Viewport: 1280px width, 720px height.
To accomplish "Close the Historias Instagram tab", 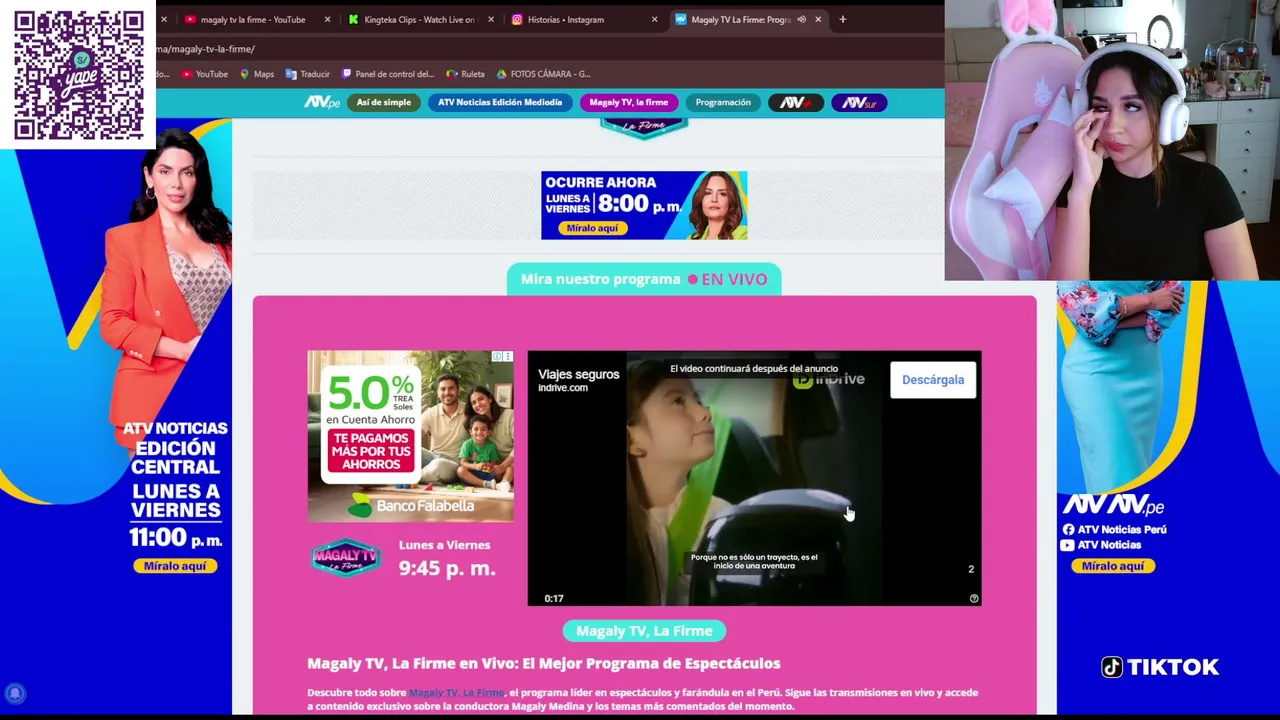I will coord(655,19).
